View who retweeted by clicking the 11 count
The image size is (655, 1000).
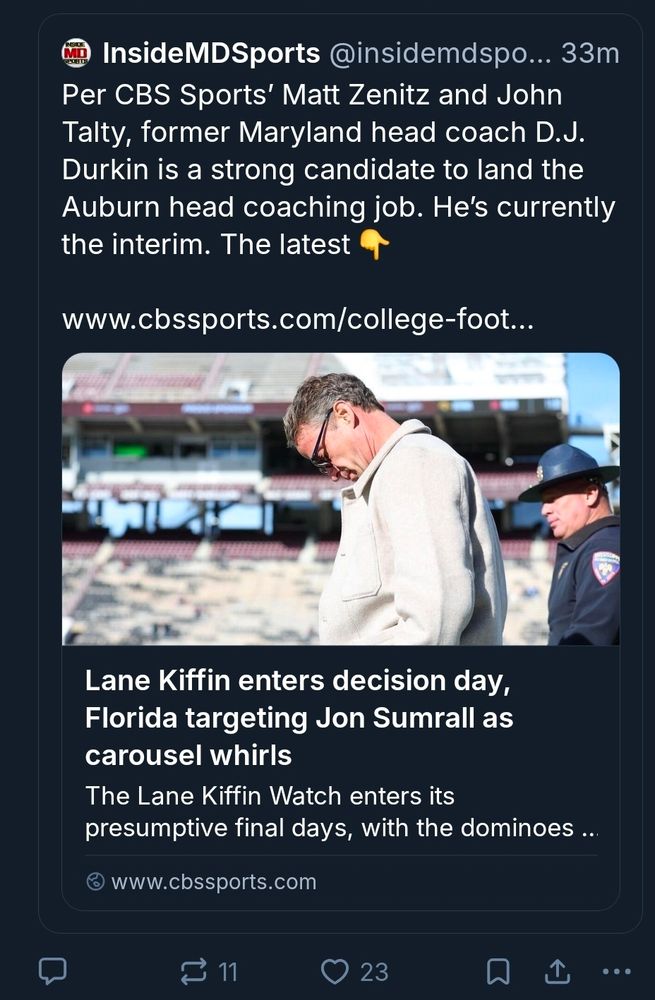tap(228, 968)
